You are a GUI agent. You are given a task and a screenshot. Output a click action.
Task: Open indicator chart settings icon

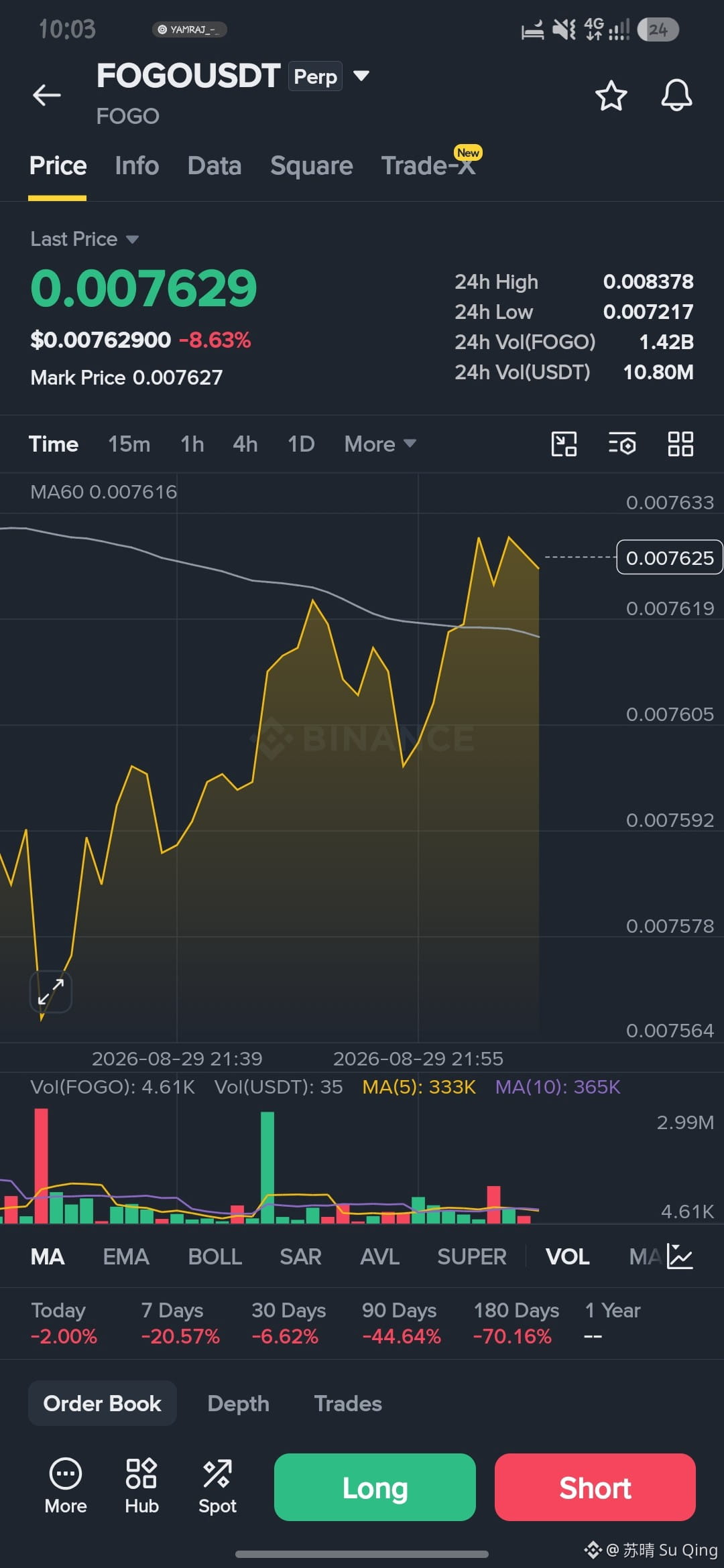[x=680, y=1256]
